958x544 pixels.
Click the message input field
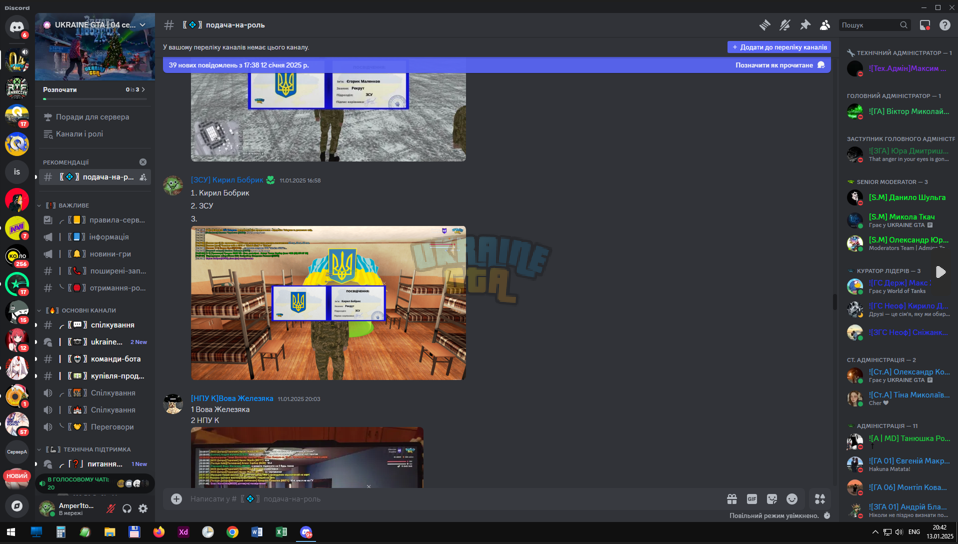click(x=452, y=499)
